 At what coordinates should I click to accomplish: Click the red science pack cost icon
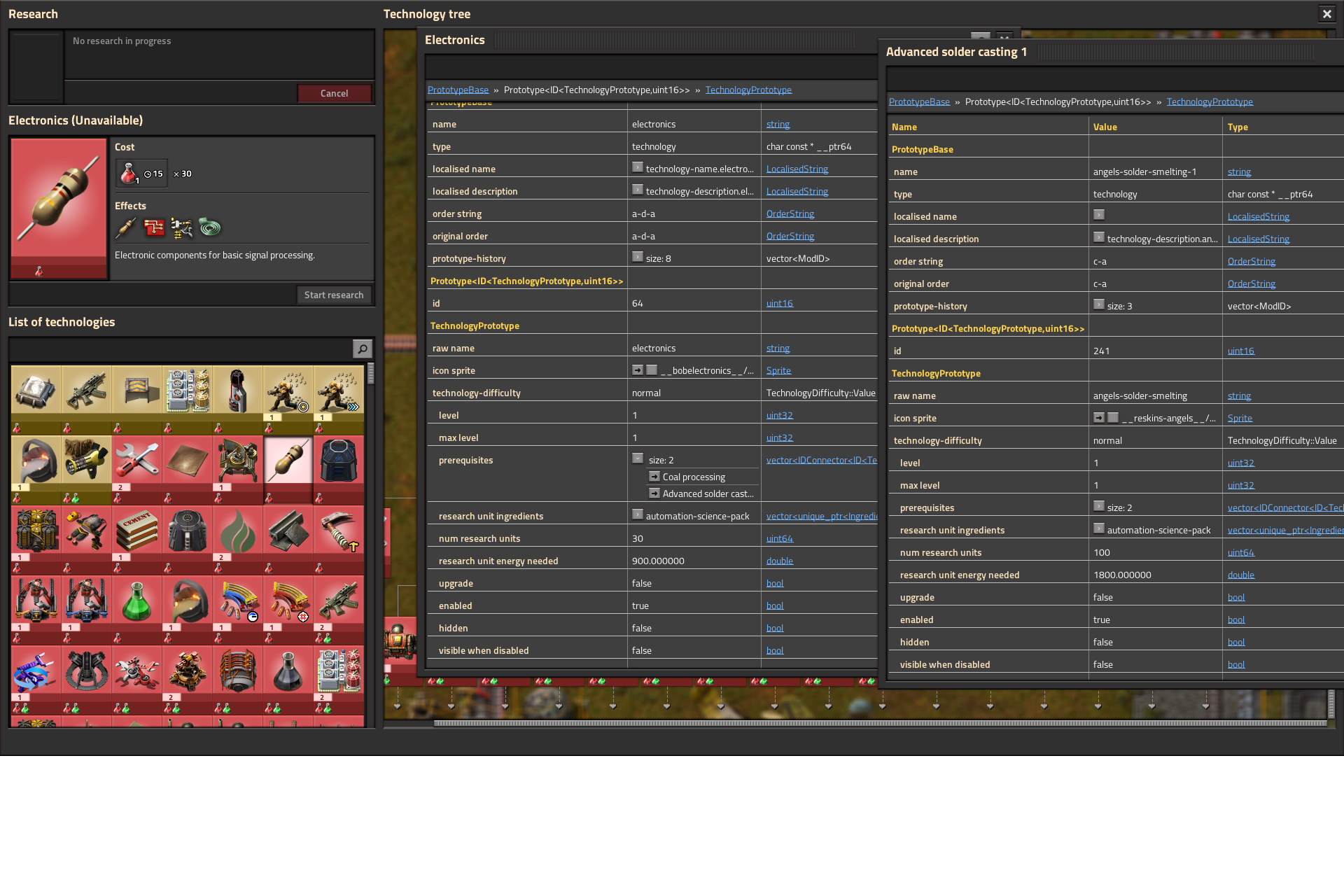pyautogui.click(x=129, y=173)
